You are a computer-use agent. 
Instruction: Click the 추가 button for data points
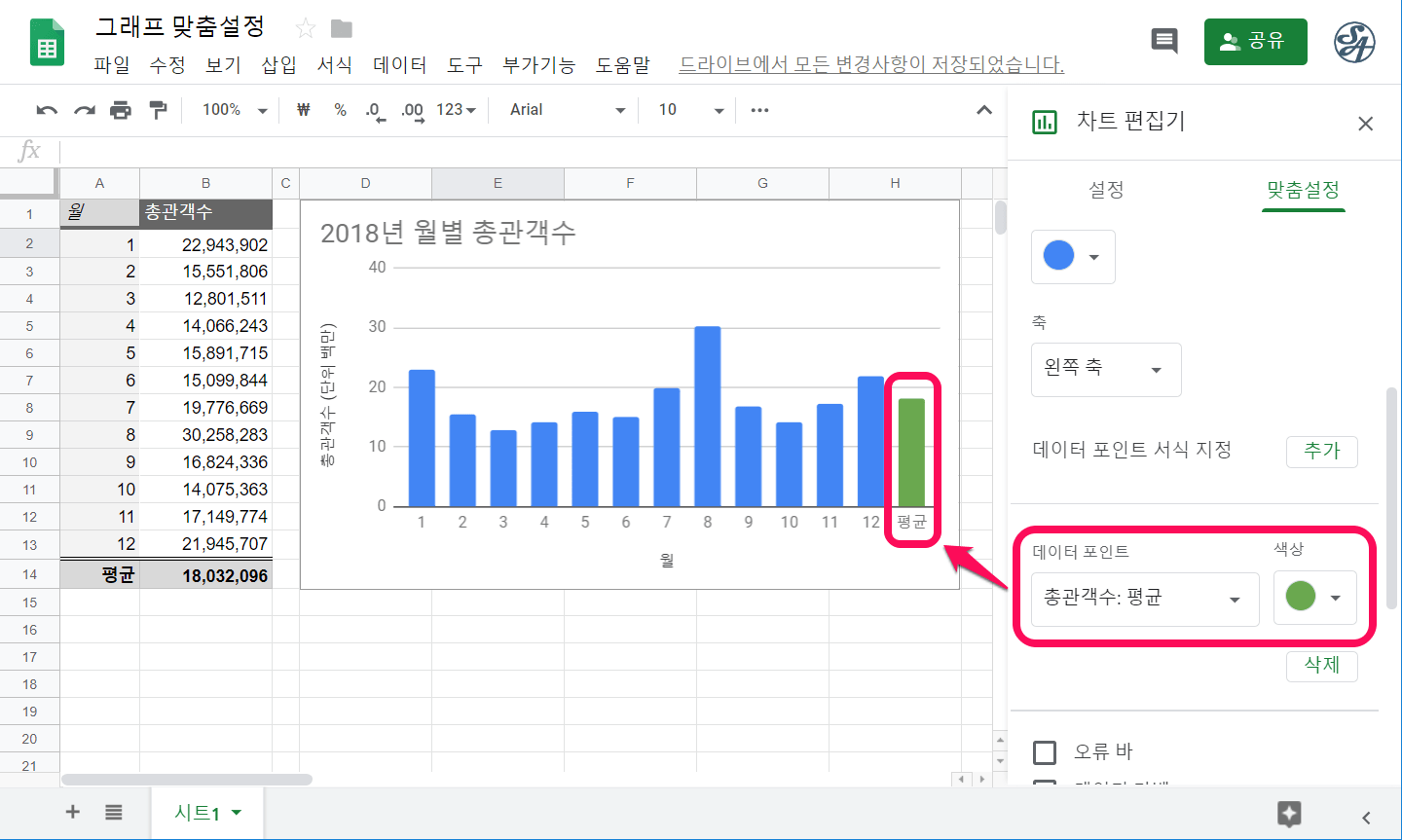point(1321,451)
